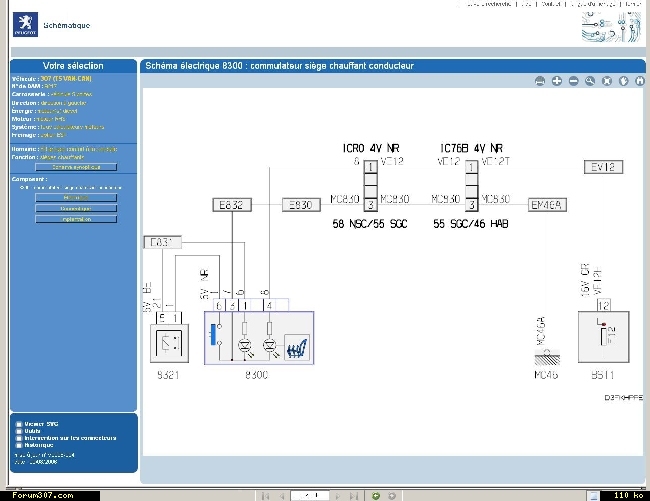The width and height of the screenshot is (650, 501).
Task: Click pin 12 of BSI1 connector
Action: coord(604,305)
